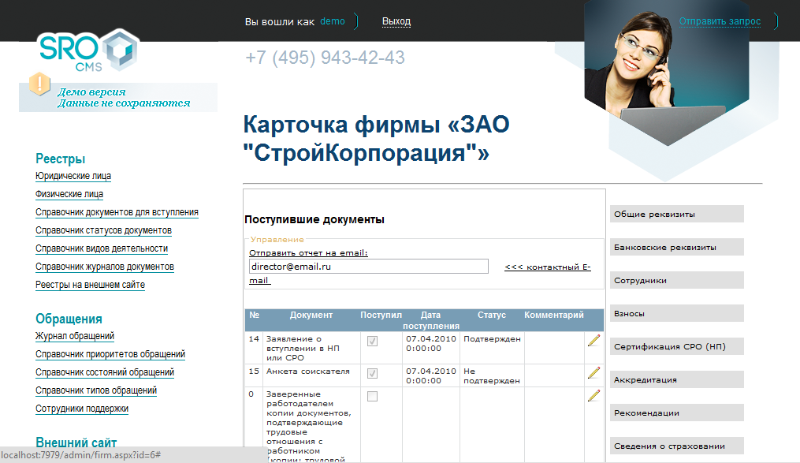This screenshot has width=800, height=463.
Task: Go to Журнал обращений
Action: pos(75,336)
